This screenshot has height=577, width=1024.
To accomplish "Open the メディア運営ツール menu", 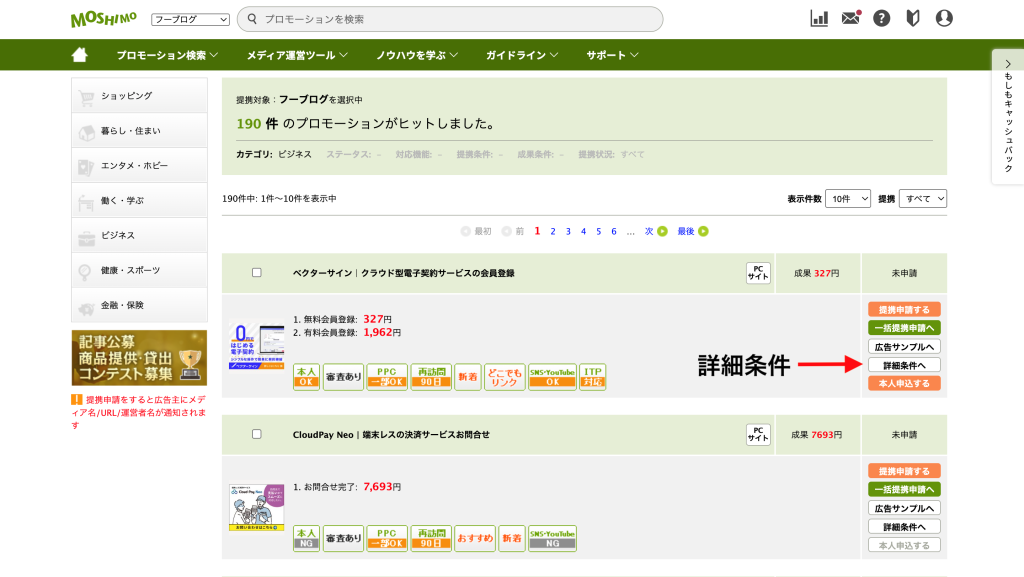I will (x=297, y=55).
